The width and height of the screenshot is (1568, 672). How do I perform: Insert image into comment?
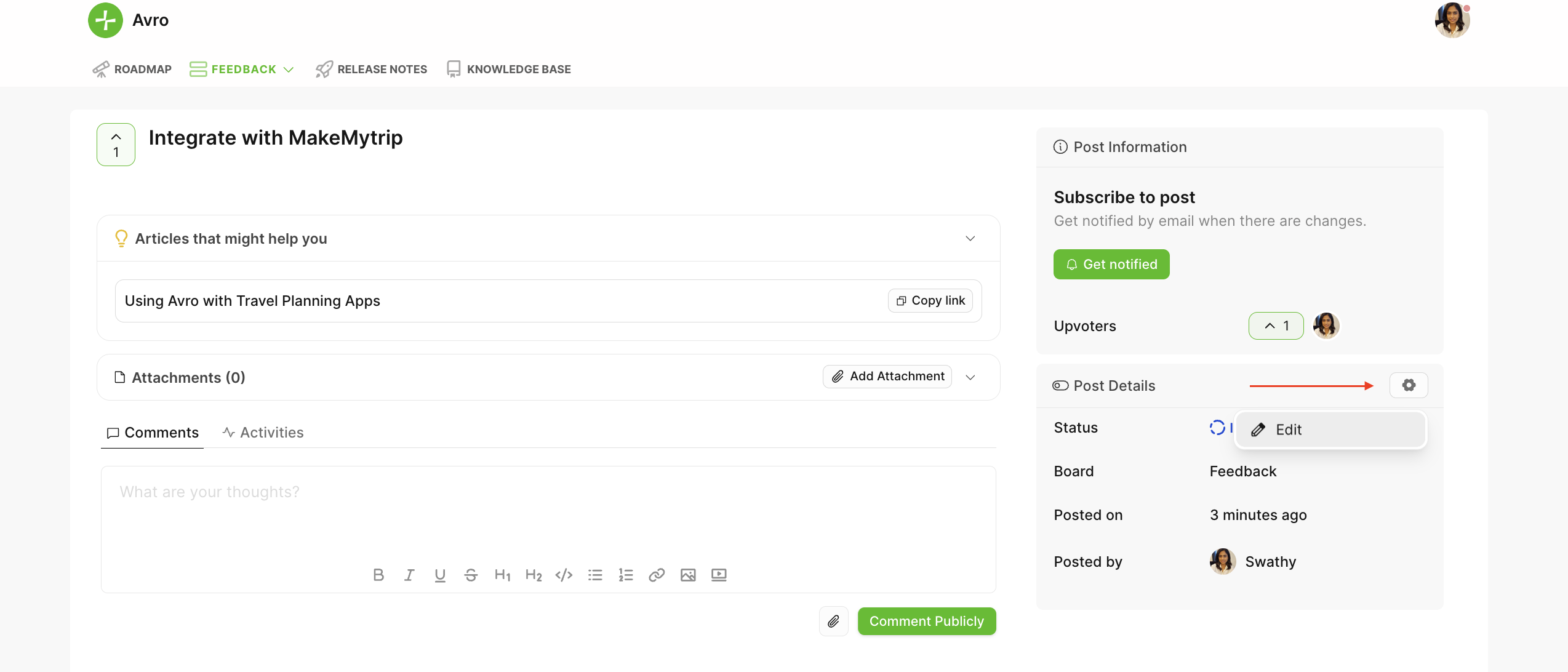688,575
